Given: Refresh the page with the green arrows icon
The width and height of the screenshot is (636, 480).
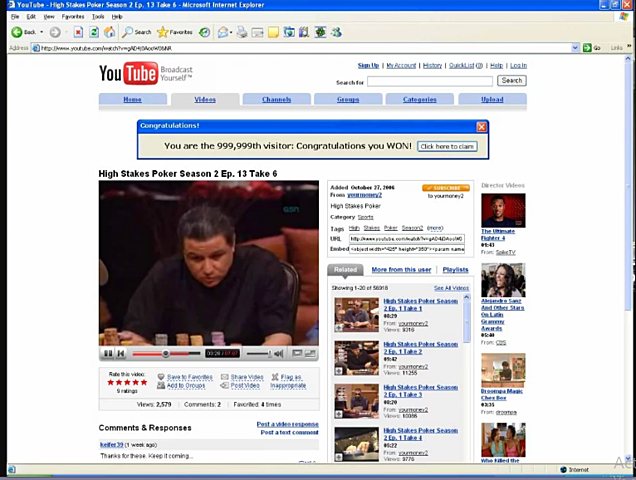Looking at the screenshot, I should pos(94,32).
